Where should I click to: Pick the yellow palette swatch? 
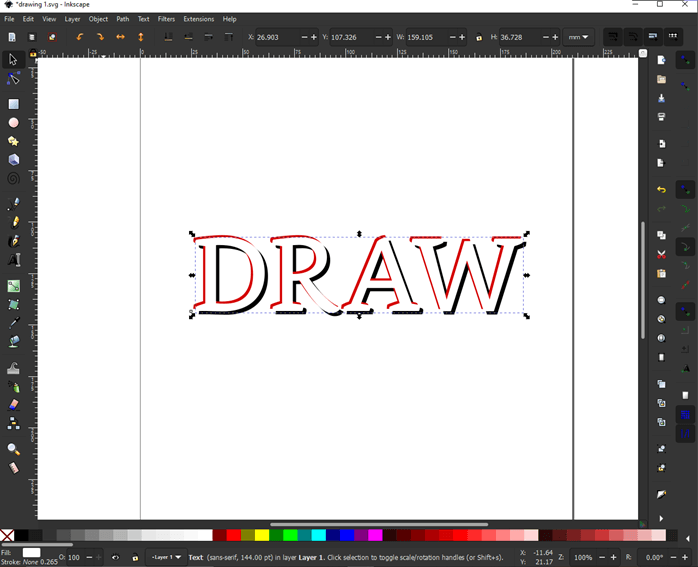point(262,535)
